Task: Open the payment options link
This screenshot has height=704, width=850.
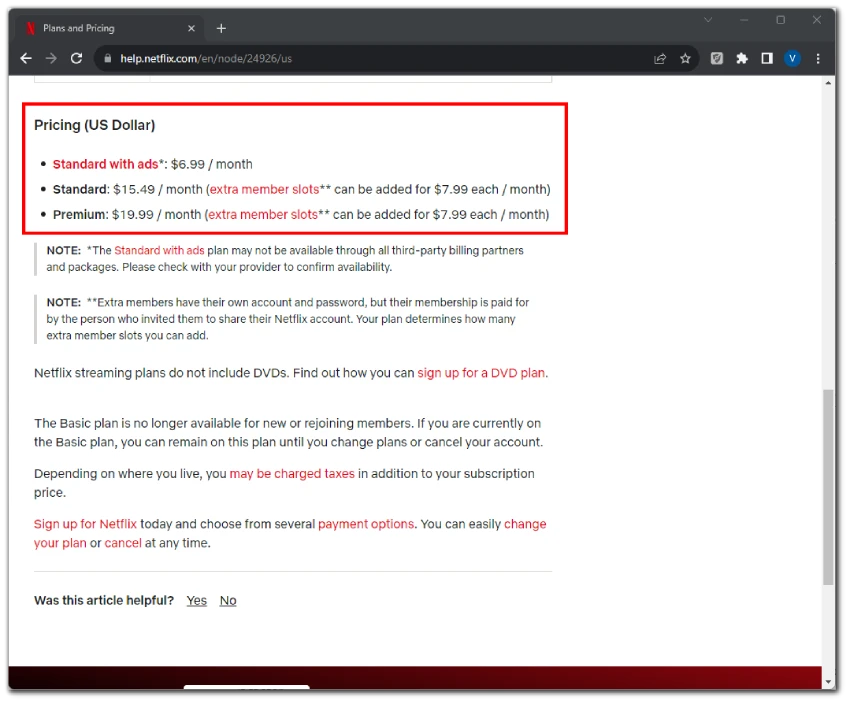Action: click(366, 524)
